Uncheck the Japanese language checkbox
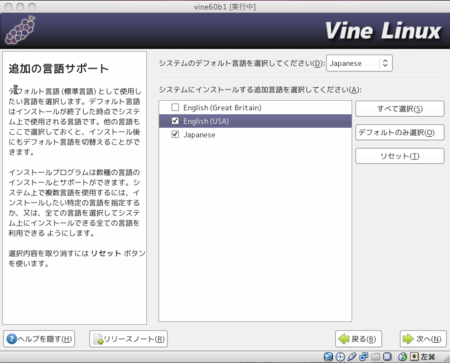The image size is (450, 363). pos(175,134)
